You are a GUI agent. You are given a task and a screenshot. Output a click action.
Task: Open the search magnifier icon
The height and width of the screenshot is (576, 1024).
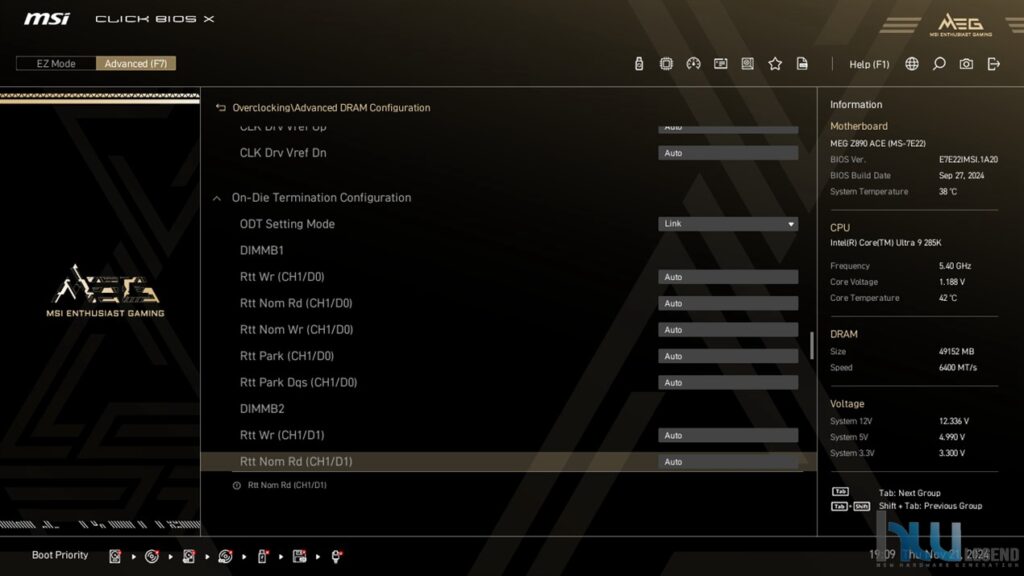point(939,63)
